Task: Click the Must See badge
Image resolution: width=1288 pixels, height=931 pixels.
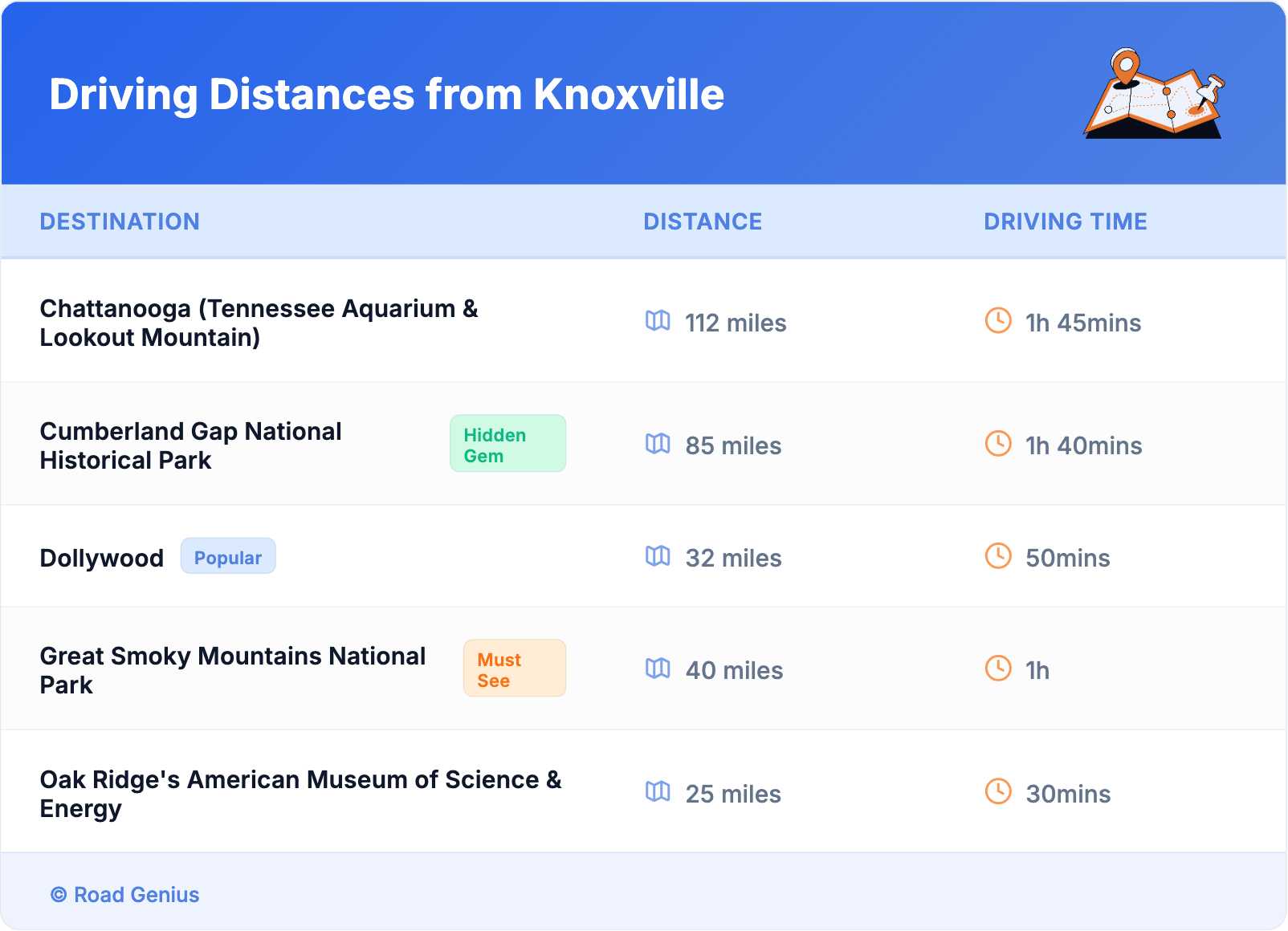Action: tap(514, 669)
